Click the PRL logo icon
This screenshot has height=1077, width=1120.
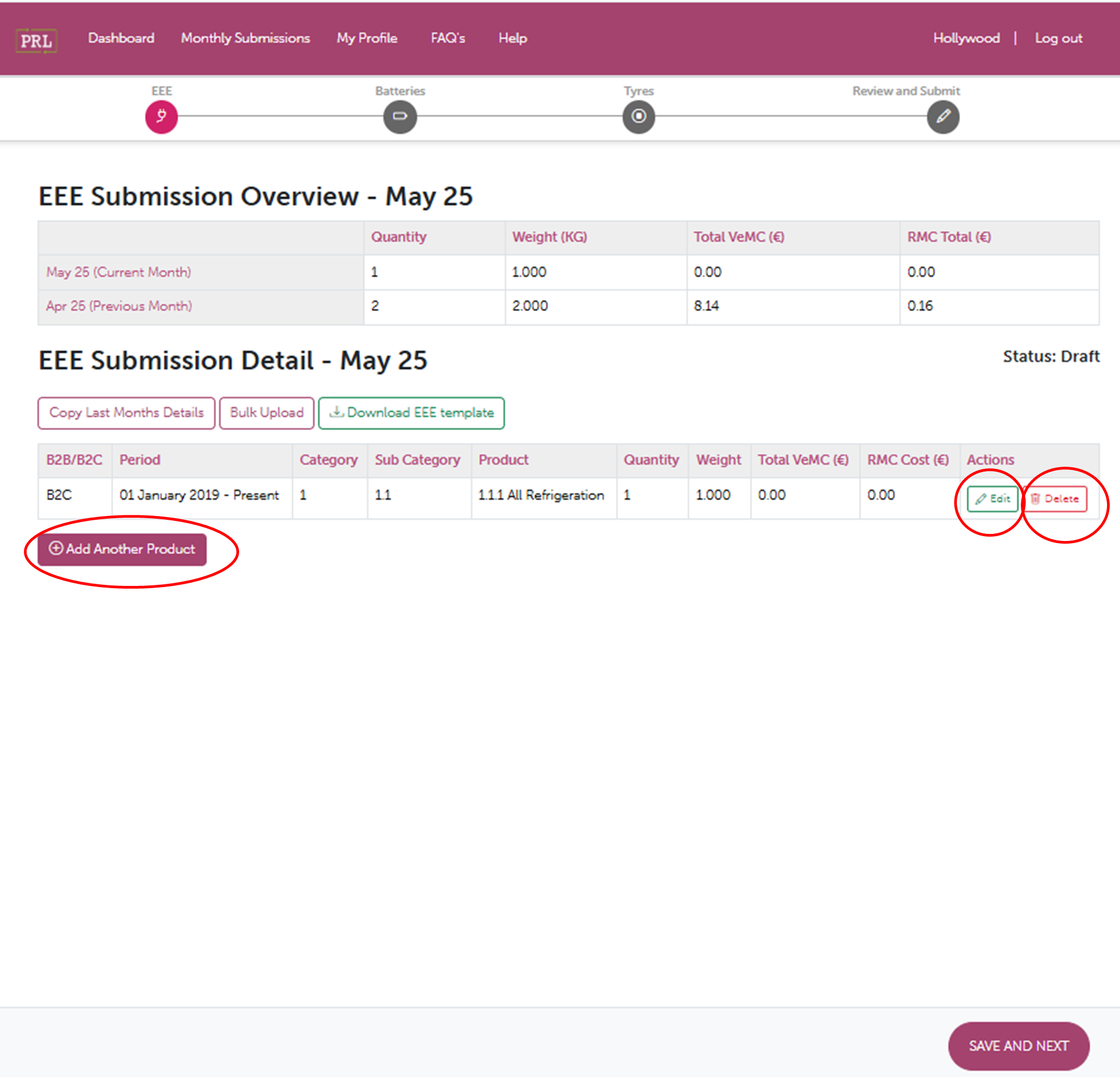[36, 40]
